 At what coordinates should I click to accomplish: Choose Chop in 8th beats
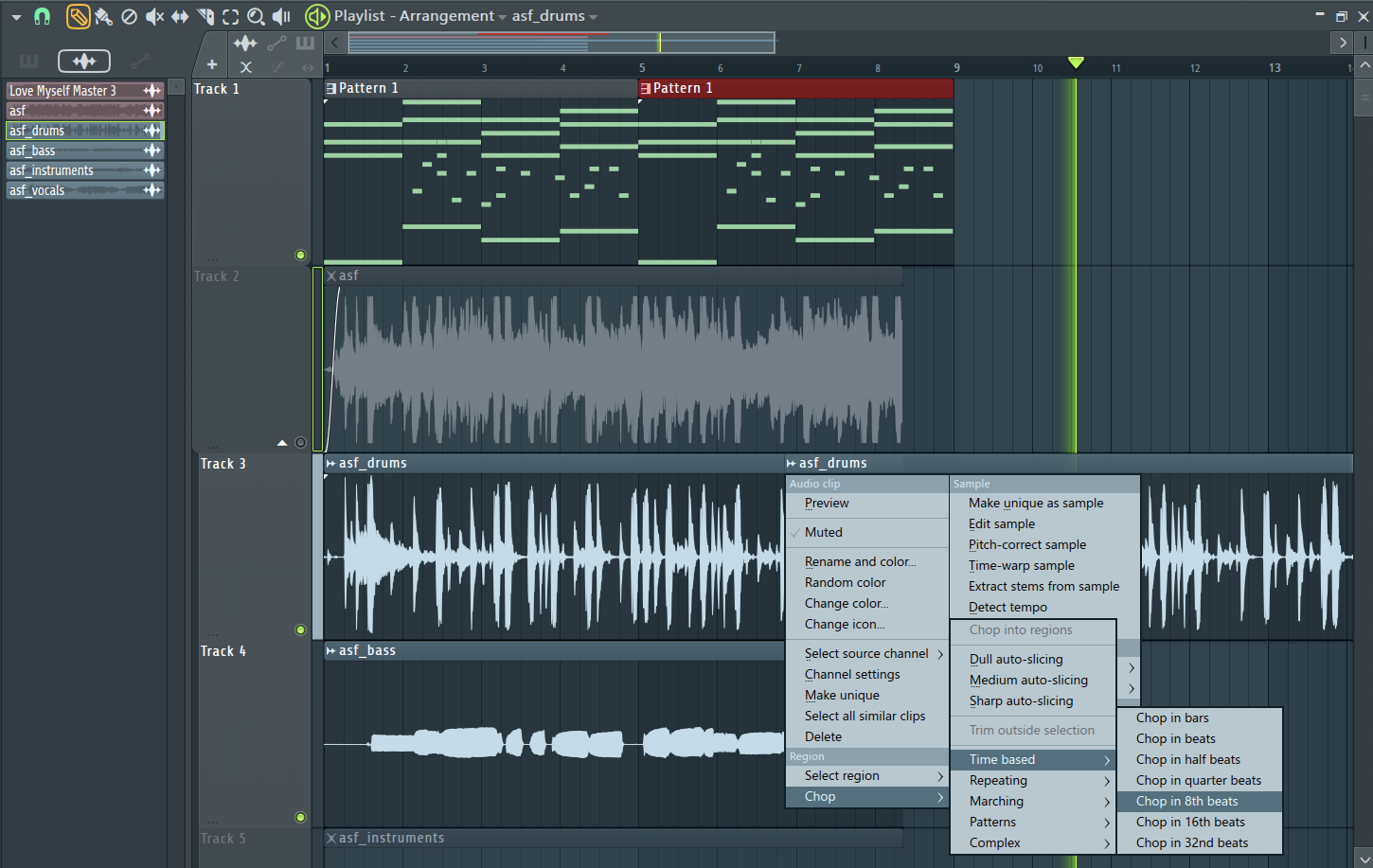[1186, 801]
